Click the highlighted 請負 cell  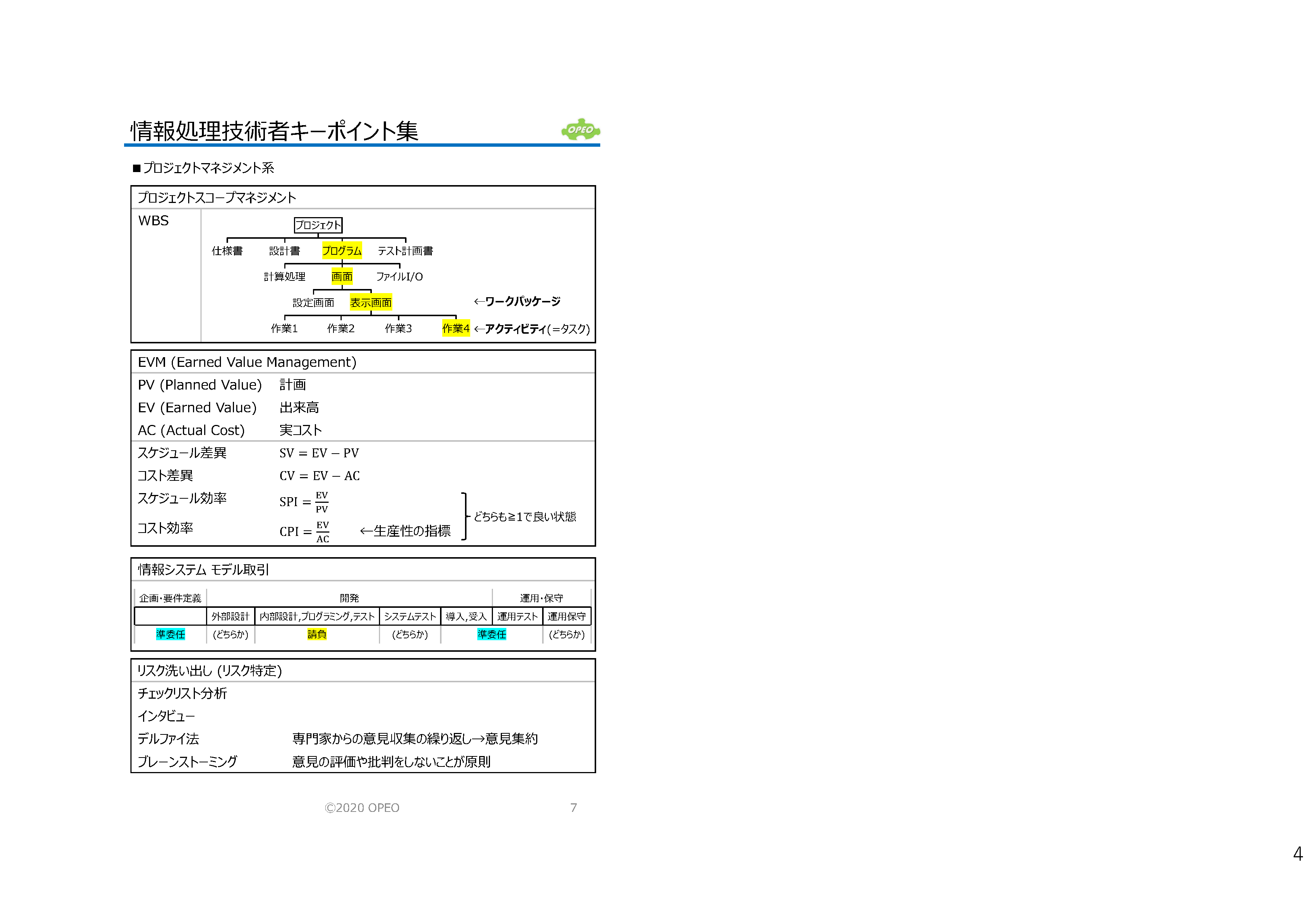click(x=317, y=634)
